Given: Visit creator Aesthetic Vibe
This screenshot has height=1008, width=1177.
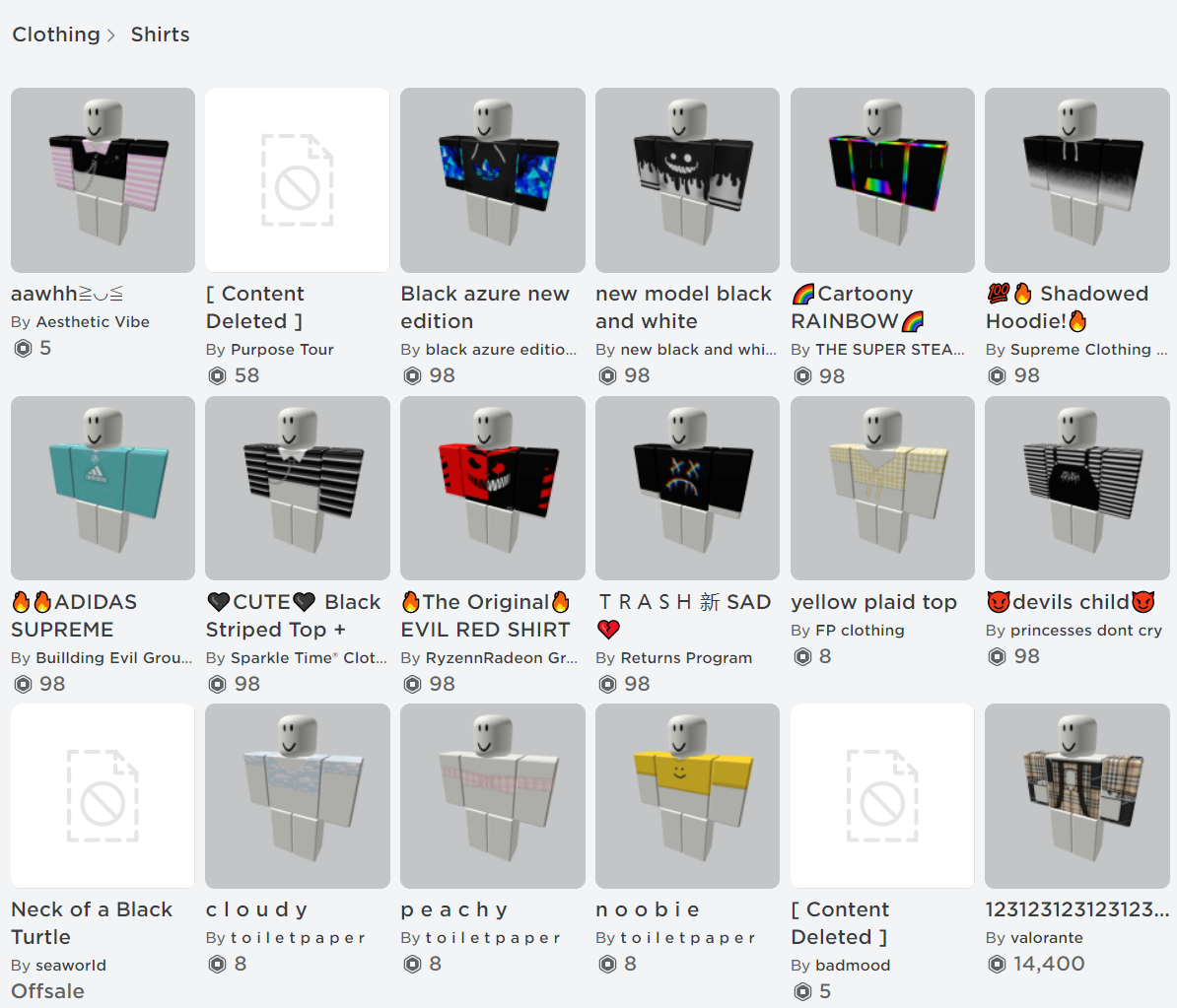Looking at the screenshot, I should pos(93,322).
